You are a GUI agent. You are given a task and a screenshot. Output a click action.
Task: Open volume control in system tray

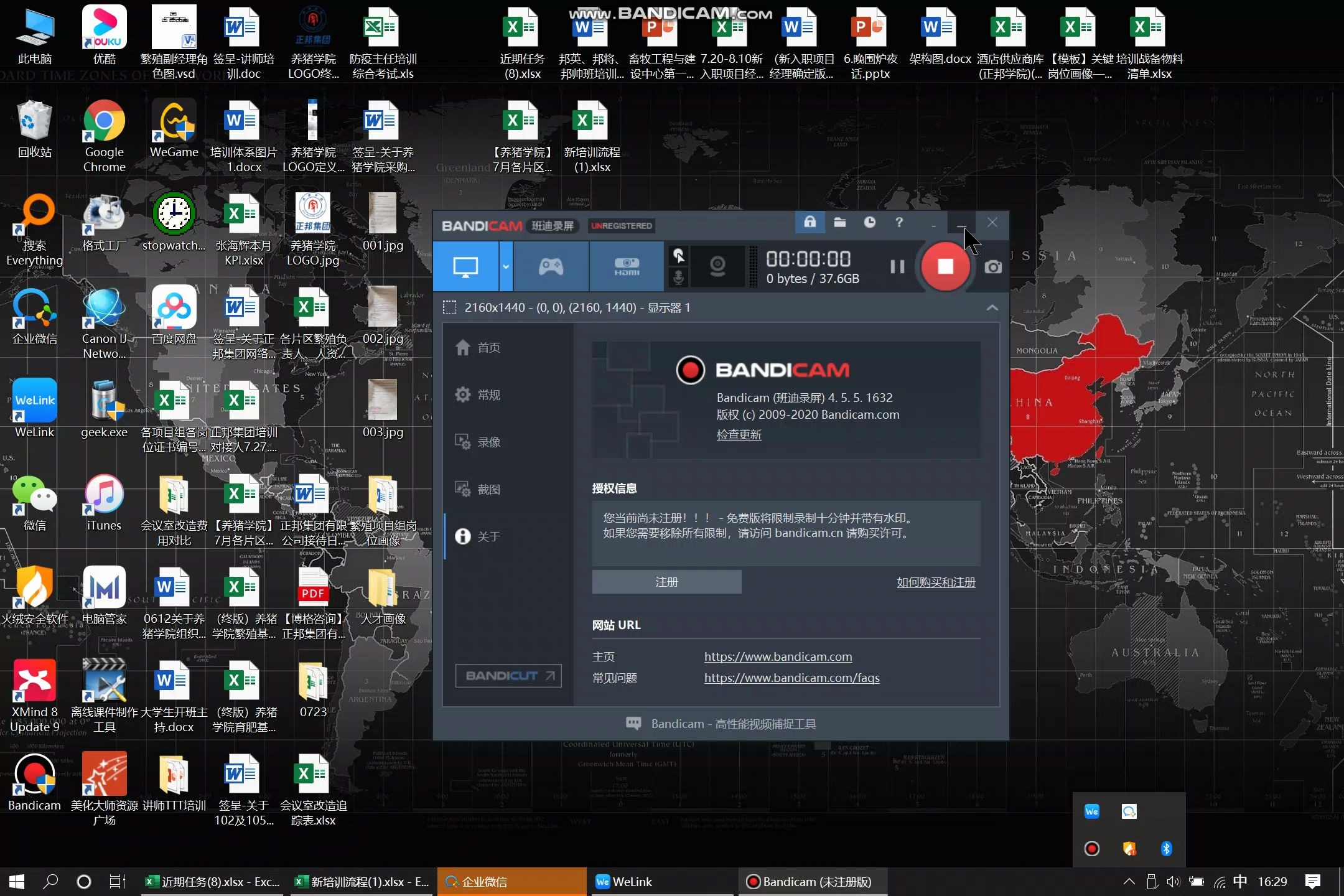[1174, 882]
